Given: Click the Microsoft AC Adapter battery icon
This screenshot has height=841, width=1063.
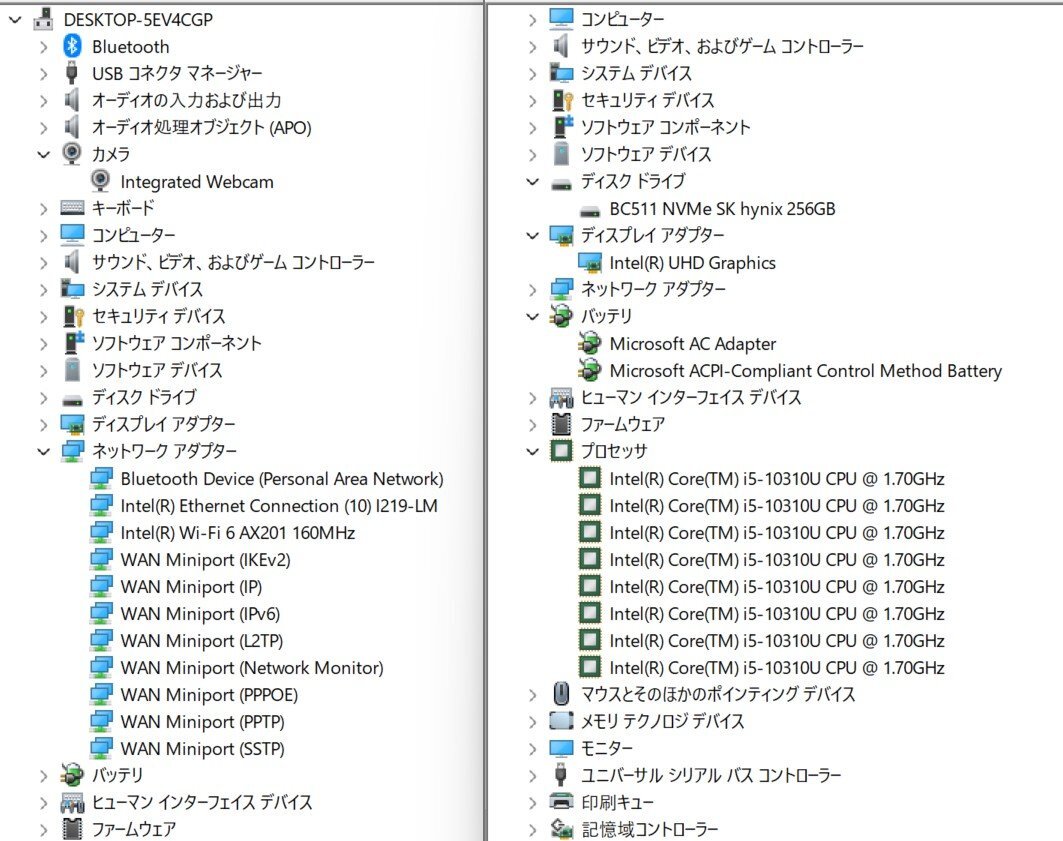Looking at the screenshot, I should [590, 343].
